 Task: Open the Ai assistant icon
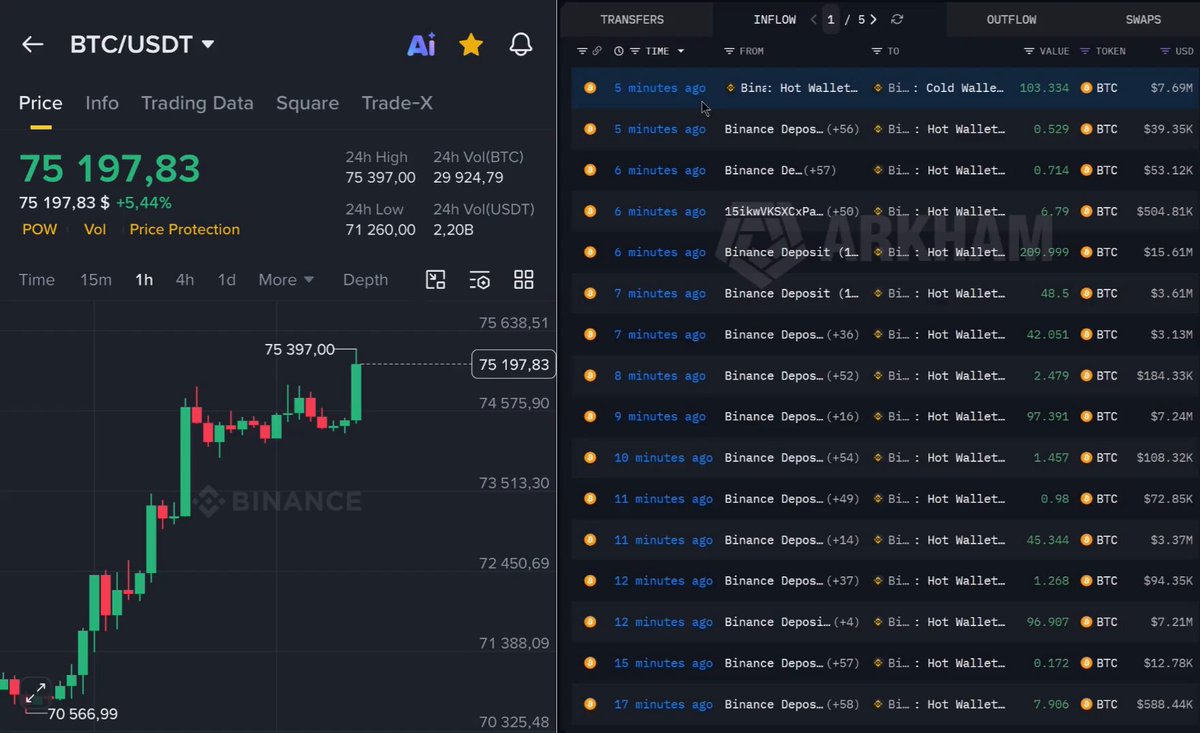point(421,44)
